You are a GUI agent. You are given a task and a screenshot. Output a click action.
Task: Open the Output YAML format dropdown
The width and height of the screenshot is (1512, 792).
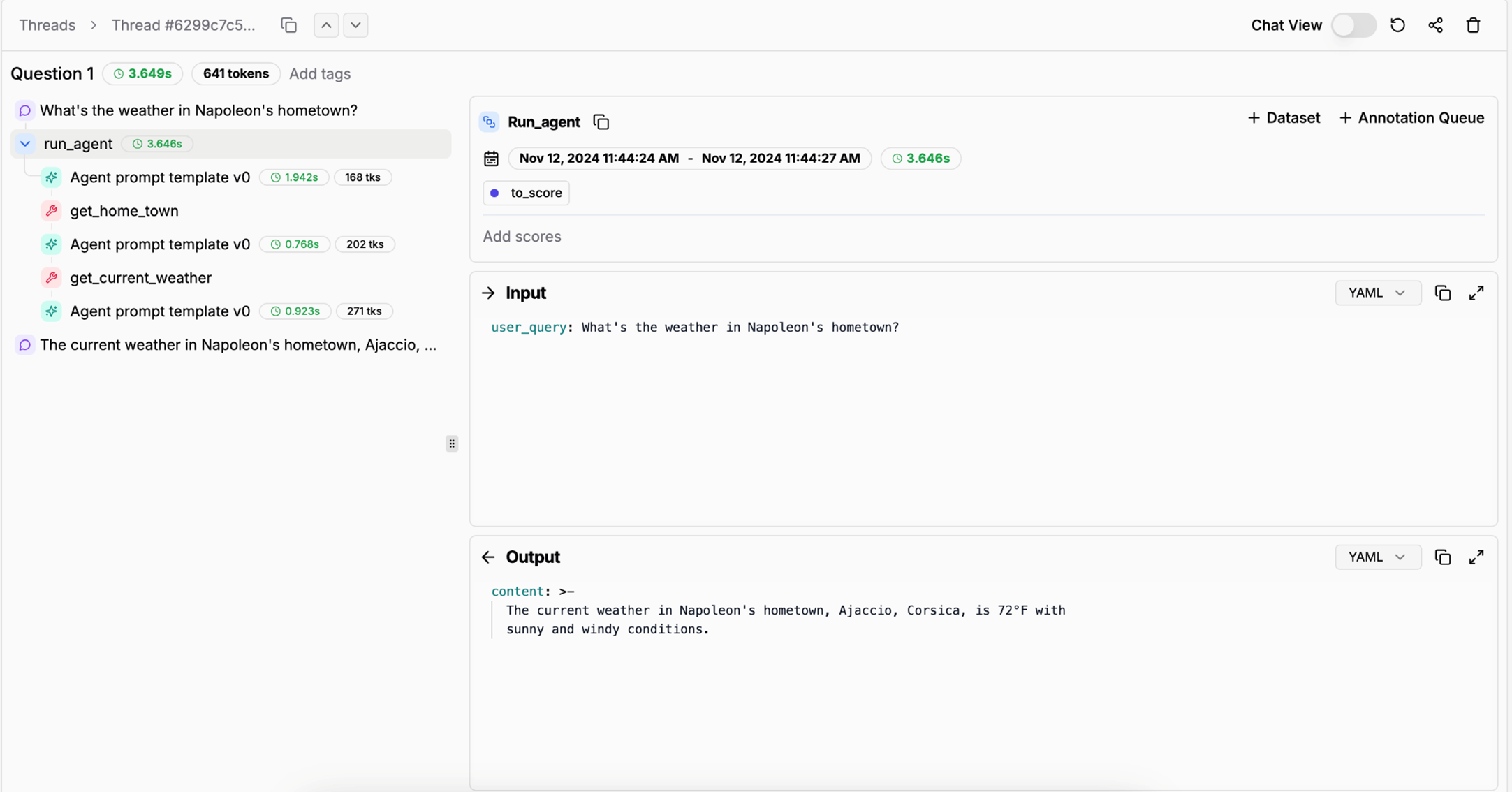[1377, 557]
